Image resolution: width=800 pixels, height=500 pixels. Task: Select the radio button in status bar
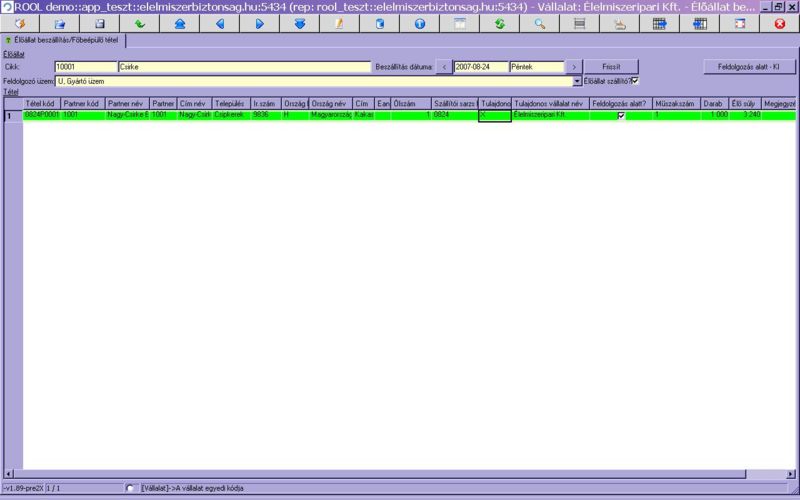(x=130, y=488)
